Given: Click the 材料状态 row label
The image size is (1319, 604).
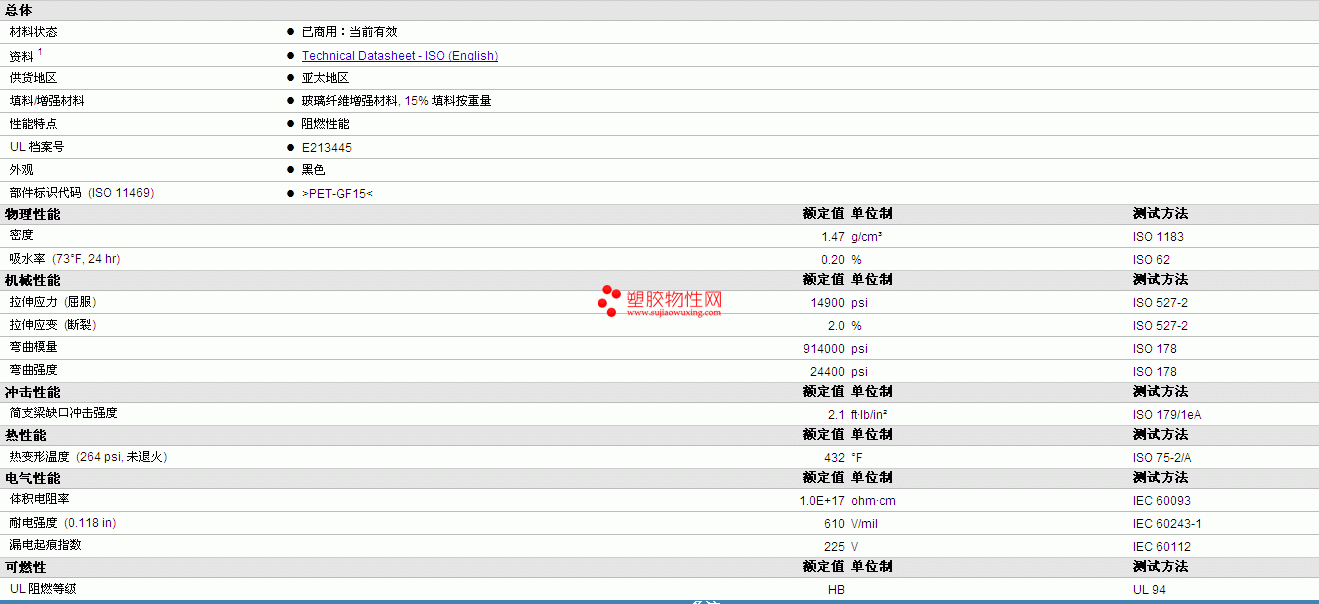Looking at the screenshot, I should coord(33,32).
